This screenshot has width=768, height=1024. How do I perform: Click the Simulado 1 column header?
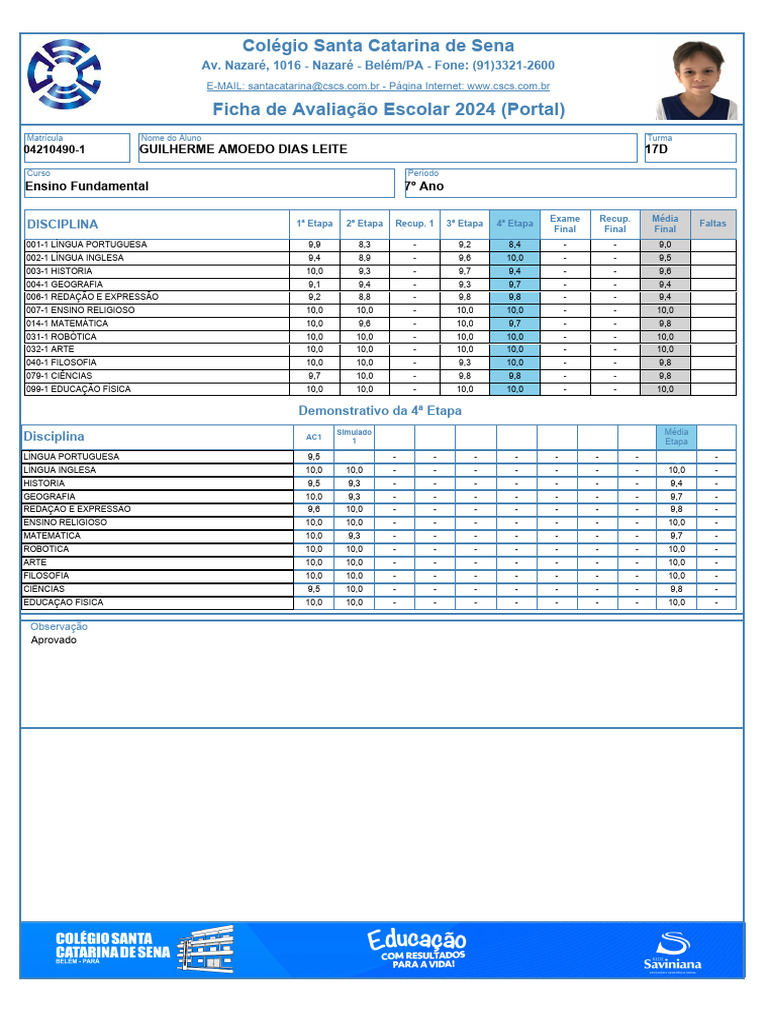[x=354, y=436]
